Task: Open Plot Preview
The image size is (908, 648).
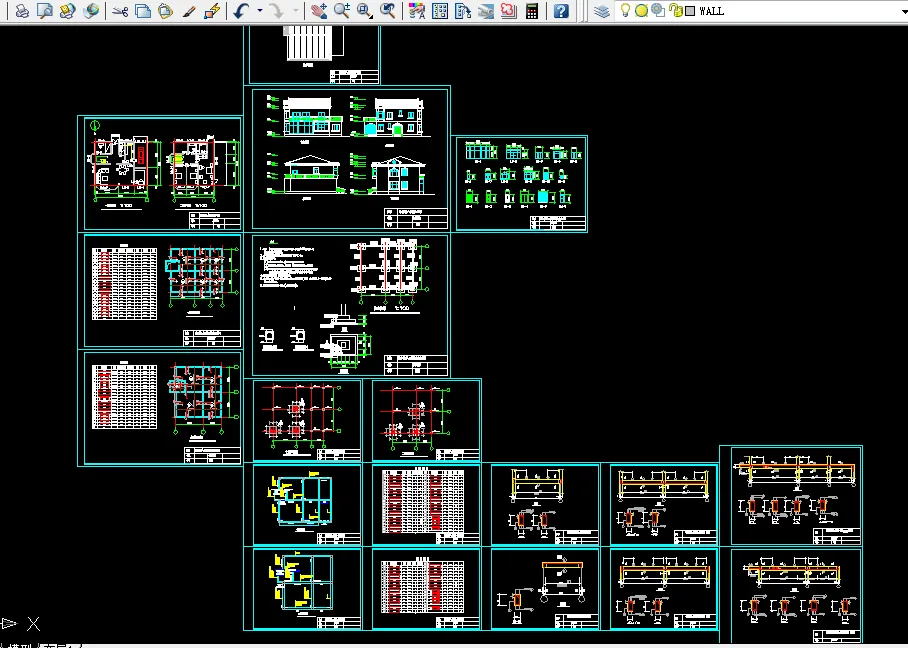Action: (x=45, y=10)
